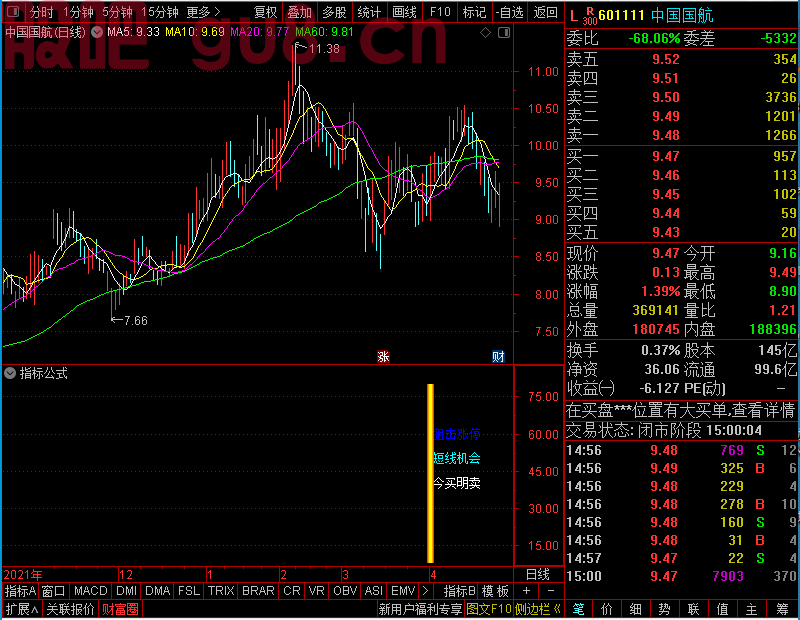800x620 pixels.
Task: Open the 指标B indicator group
Action: click(x=460, y=591)
